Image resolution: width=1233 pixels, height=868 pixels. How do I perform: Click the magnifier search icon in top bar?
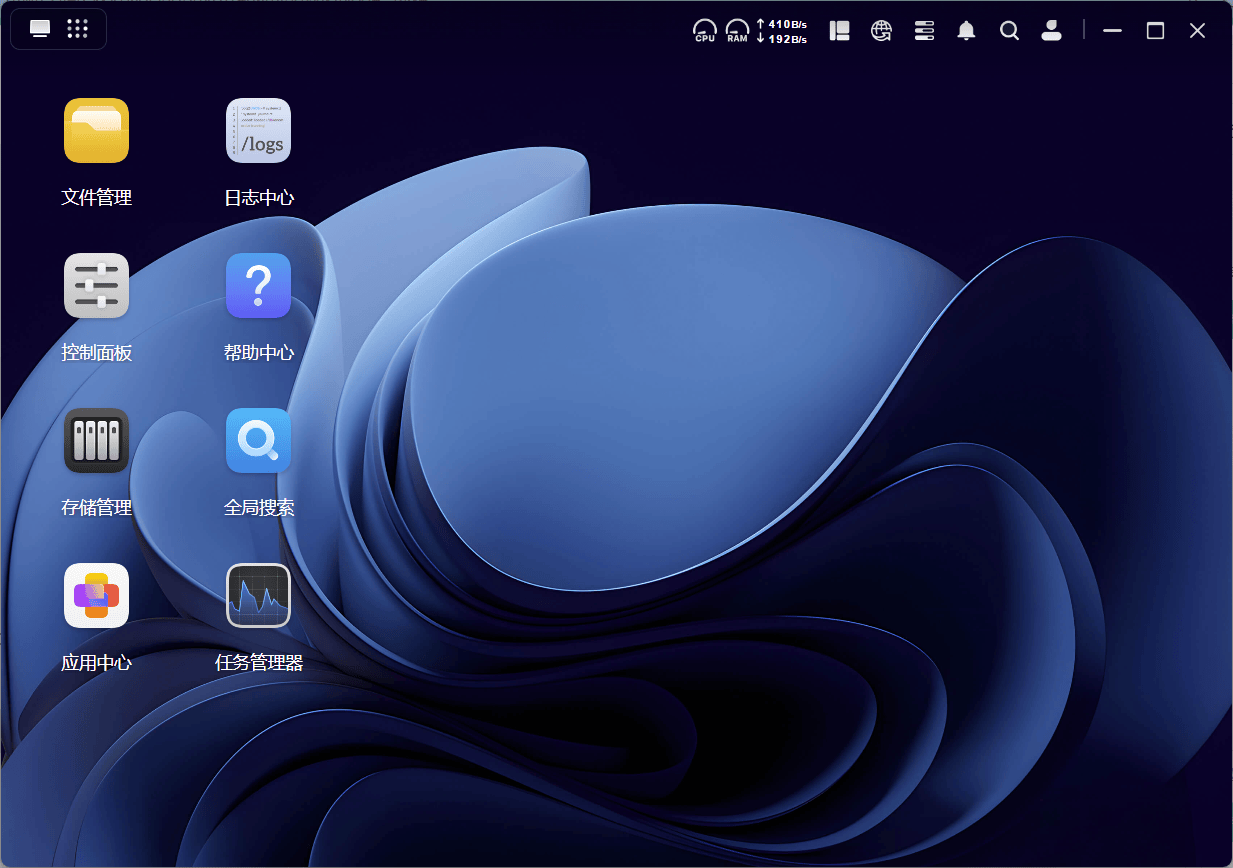[1009, 31]
